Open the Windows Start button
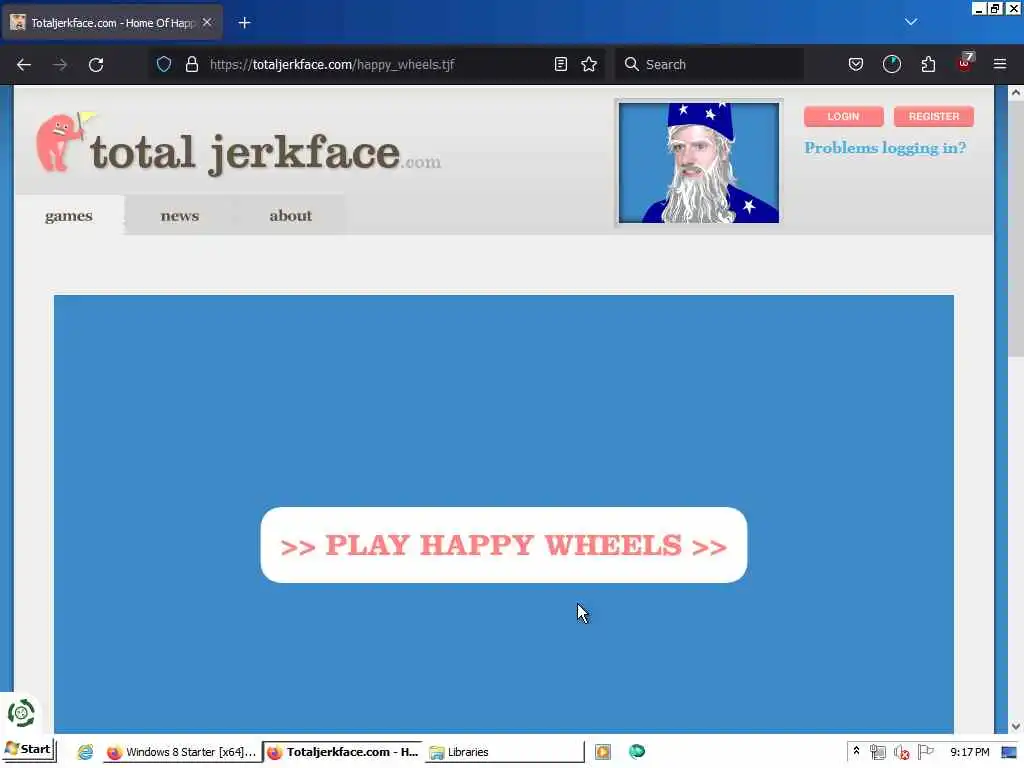1024x768 pixels. coord(28,750)
